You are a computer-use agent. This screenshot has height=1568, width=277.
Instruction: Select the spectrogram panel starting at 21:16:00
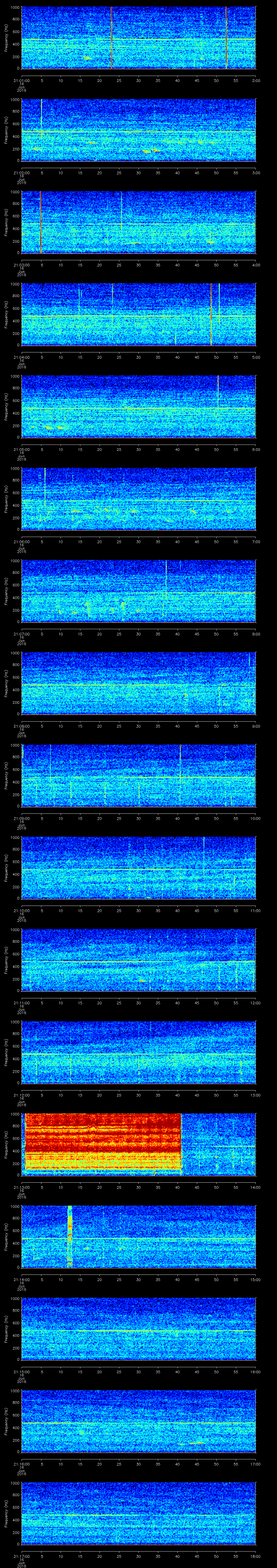tap(139, 1421)
